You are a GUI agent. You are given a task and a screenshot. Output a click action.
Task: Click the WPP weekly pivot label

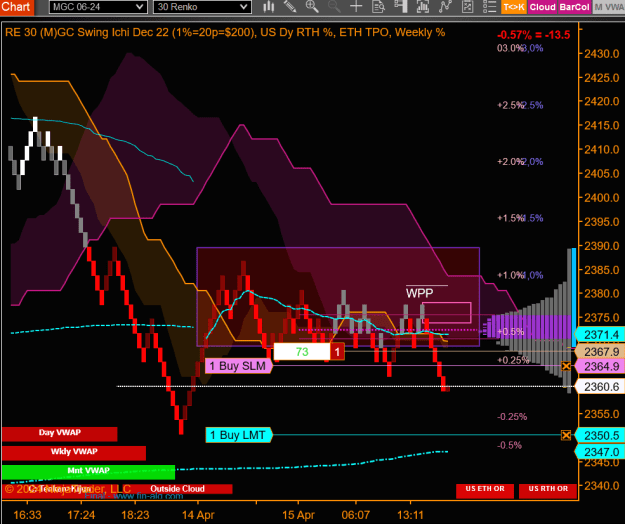[419, 293]
